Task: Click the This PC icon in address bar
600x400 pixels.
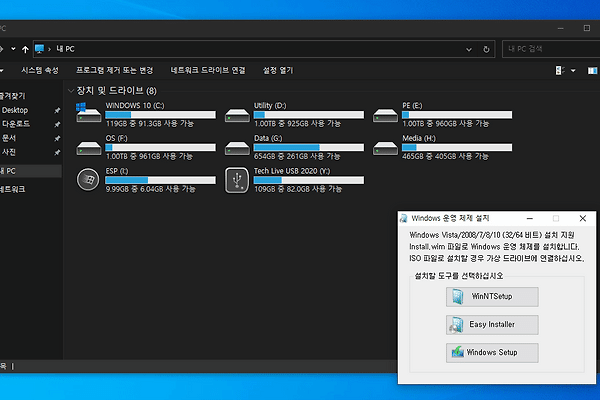Action: 39,49
